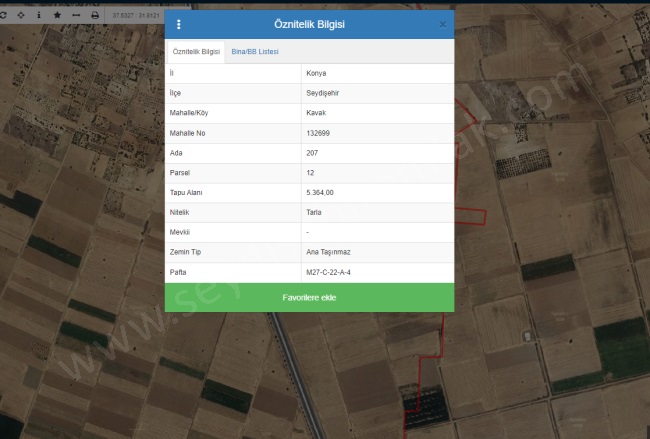Click the Seydişehir district value

point(322,93)
